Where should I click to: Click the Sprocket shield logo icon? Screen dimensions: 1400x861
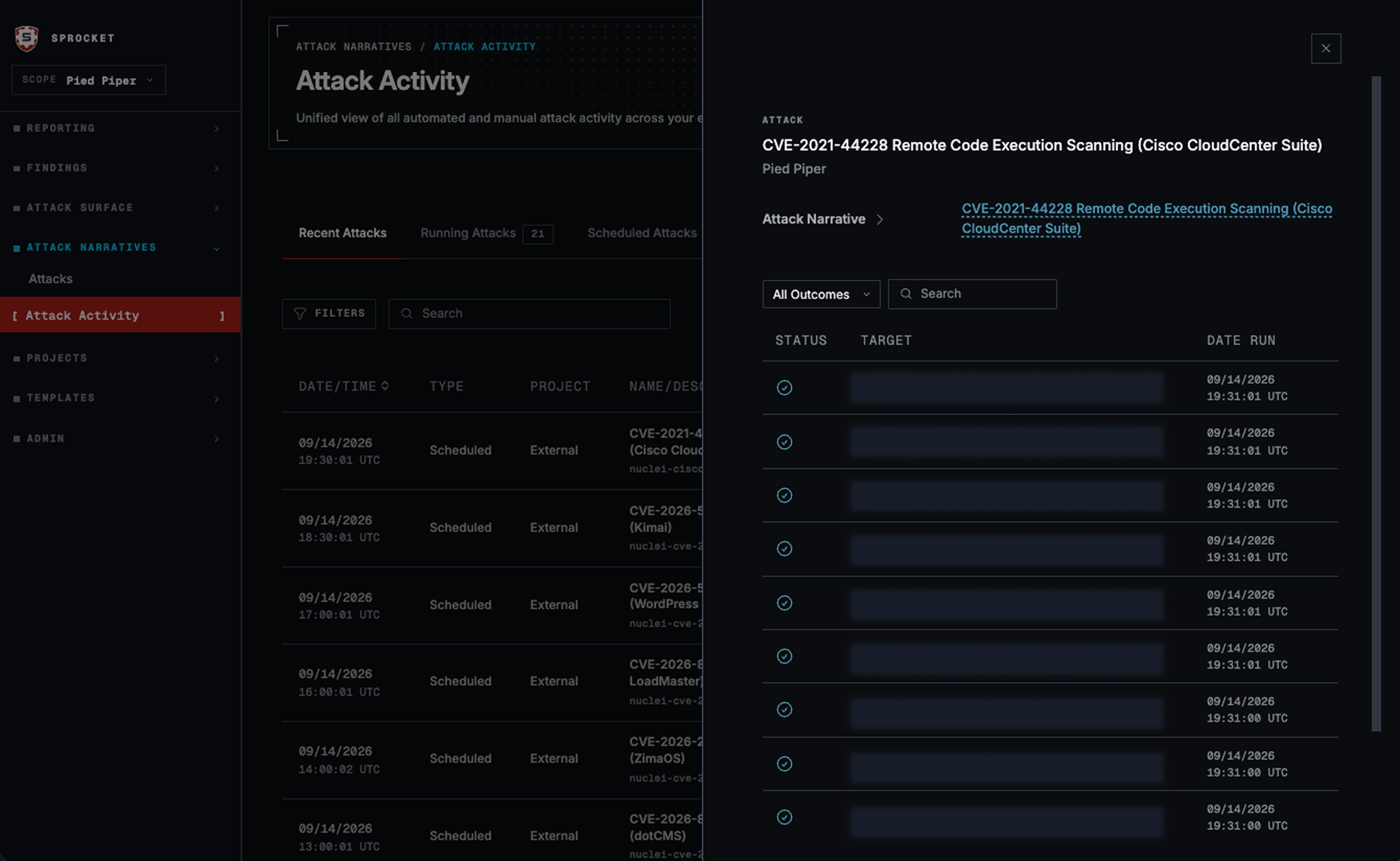[x=26, y=38]
